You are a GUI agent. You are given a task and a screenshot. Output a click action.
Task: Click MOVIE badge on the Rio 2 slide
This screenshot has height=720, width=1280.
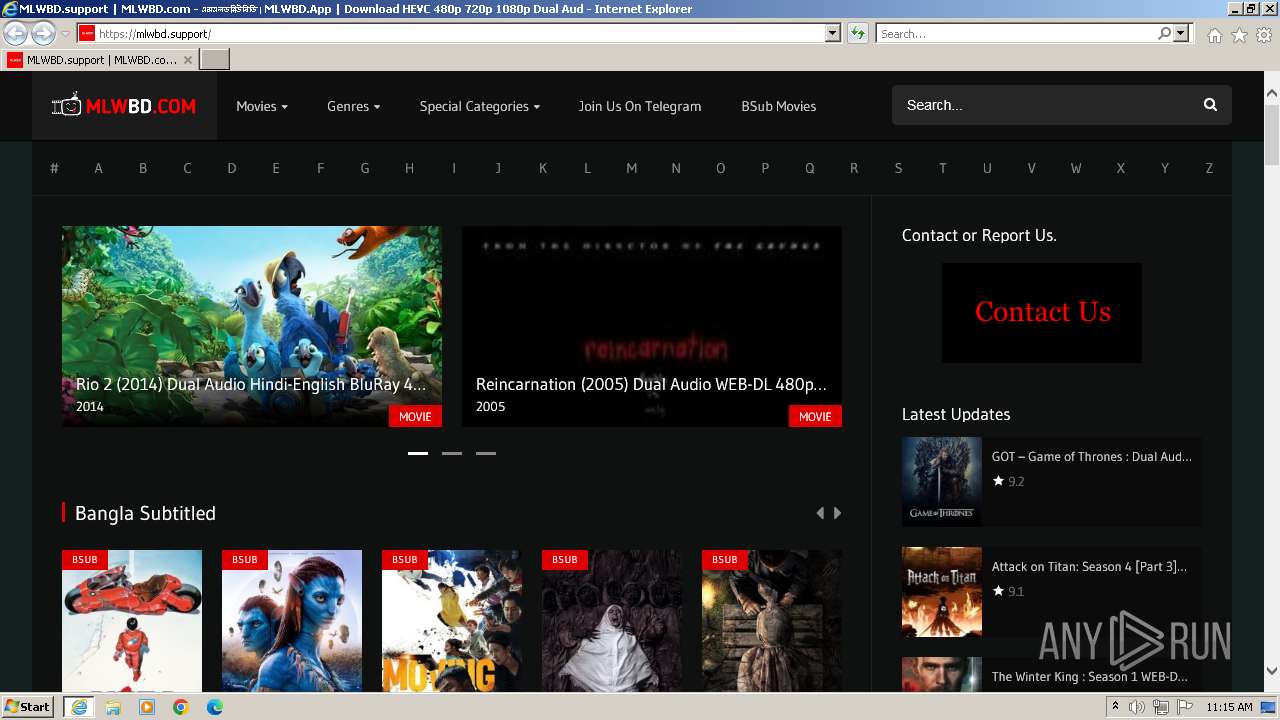(415, 416)
